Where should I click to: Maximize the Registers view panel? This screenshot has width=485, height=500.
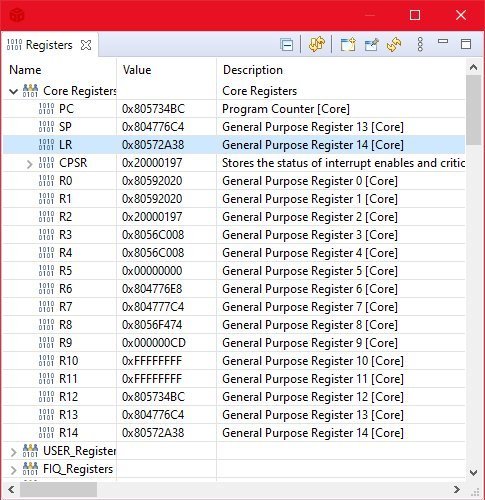coord(466,44)
